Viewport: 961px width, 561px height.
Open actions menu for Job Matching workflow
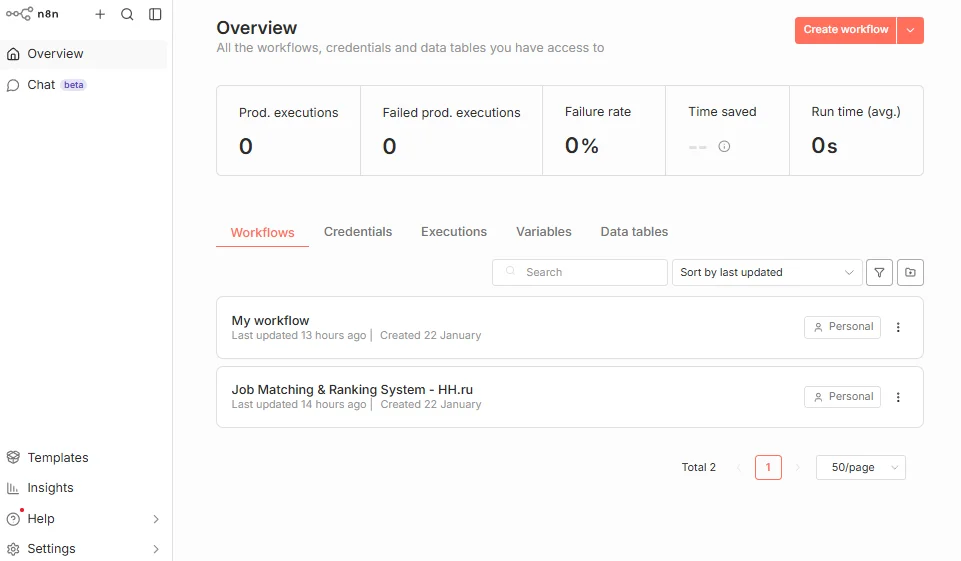tap(898, 397)
